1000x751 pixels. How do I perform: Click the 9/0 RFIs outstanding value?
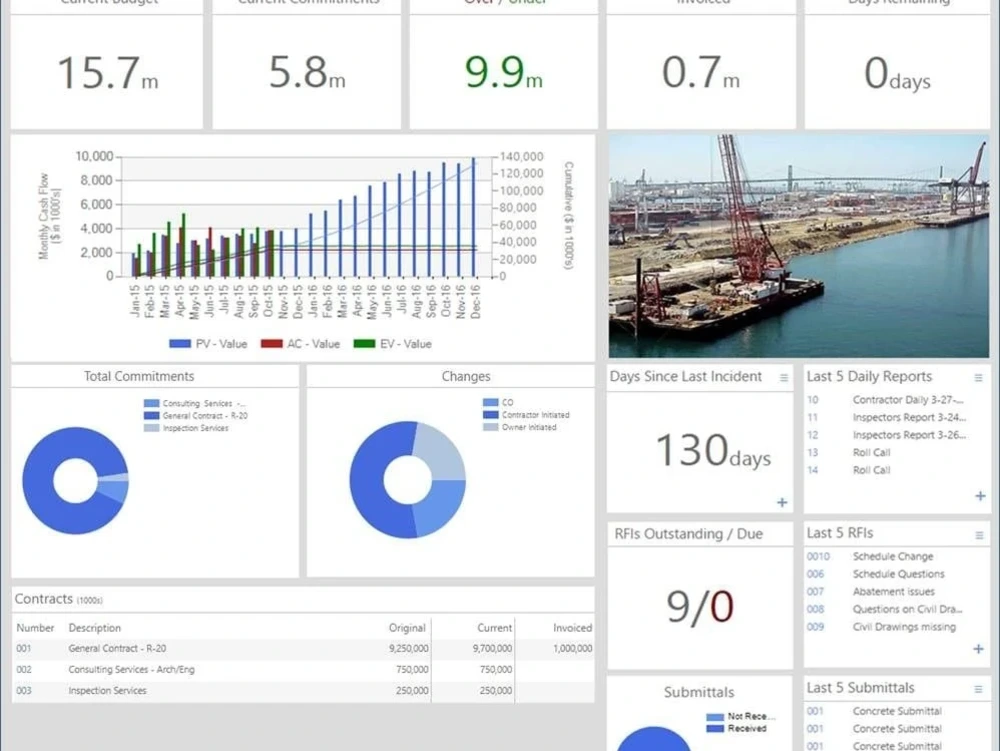[700, 606]
